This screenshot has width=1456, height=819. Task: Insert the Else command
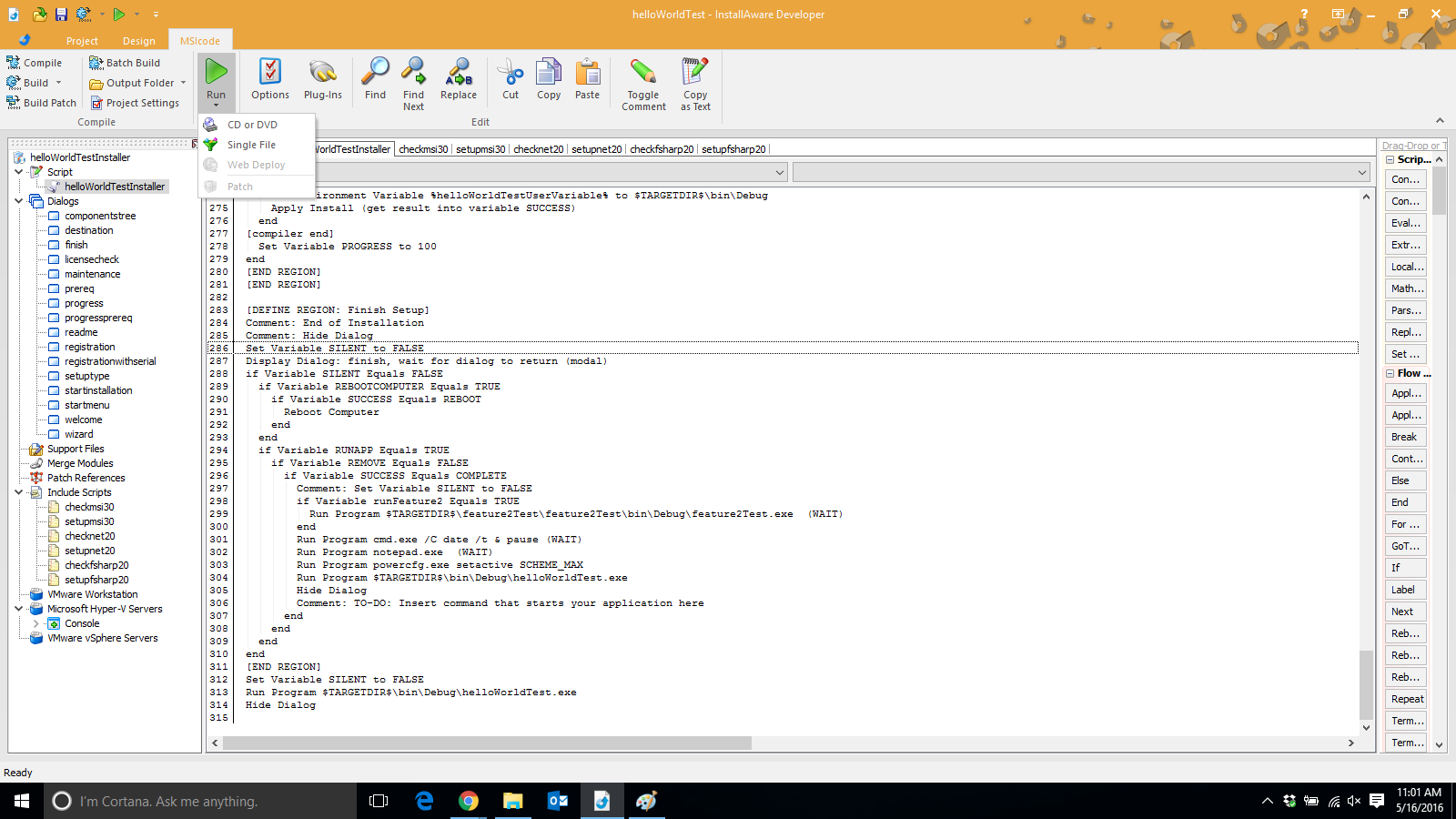[1406, 480]
